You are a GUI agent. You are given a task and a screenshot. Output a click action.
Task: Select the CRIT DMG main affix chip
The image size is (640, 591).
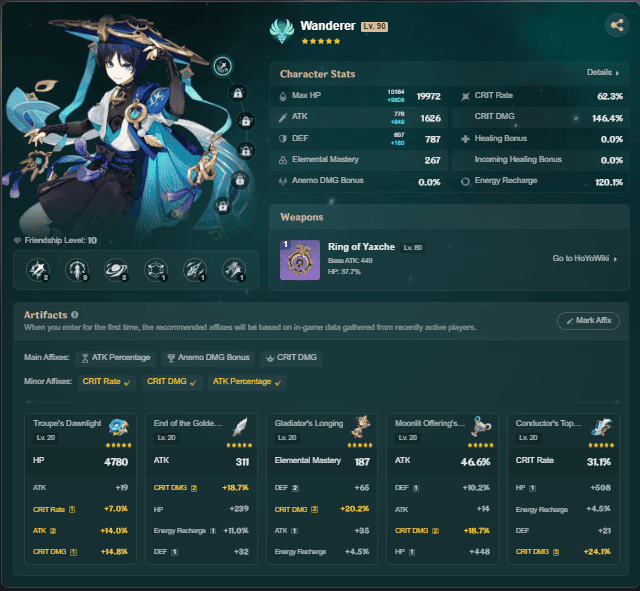pyautogui.click(x=291, y=358)
